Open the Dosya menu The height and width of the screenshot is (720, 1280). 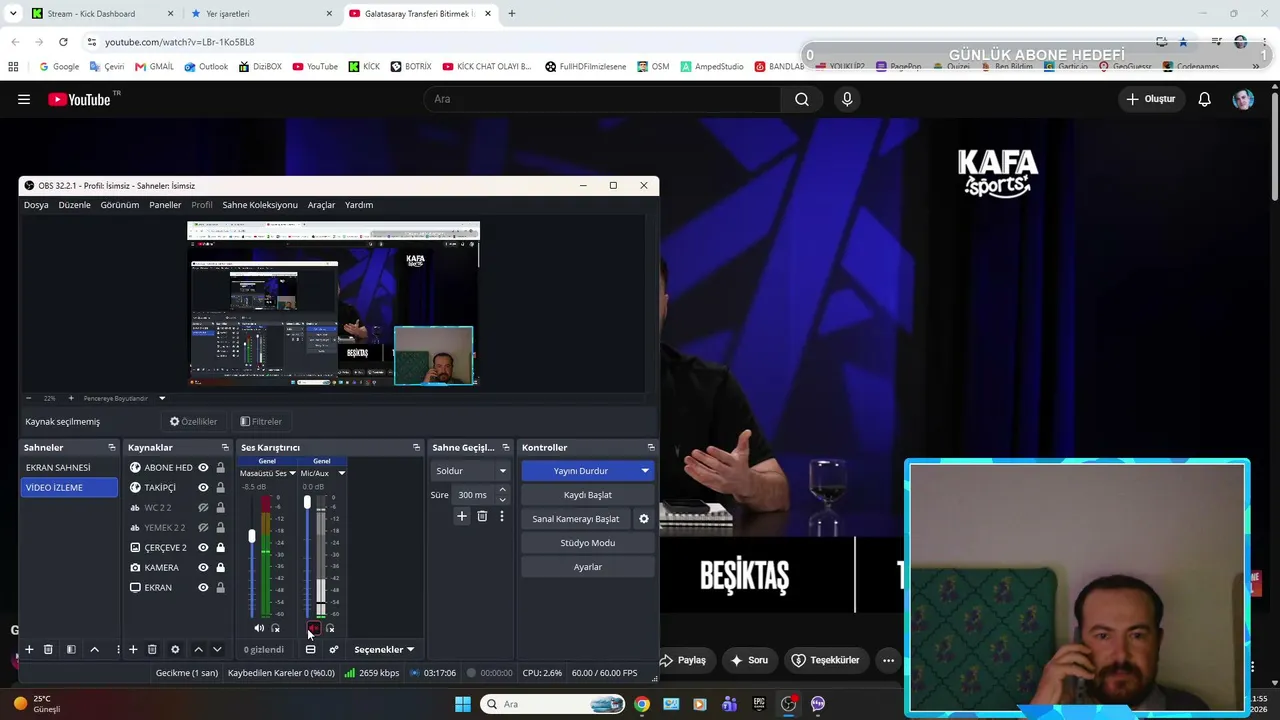(36, 205)
